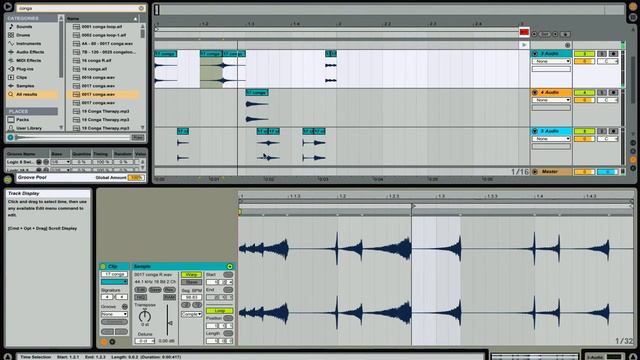The width and height of the screenshot is (640, 360).
Task: Open the None dropdown on the 4 Audio track
Action: 551,100
